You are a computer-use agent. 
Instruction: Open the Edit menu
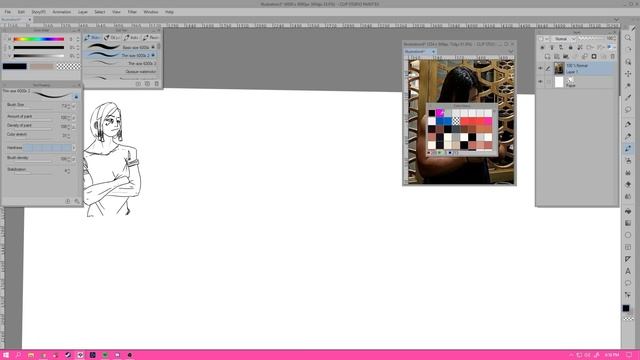21,12
